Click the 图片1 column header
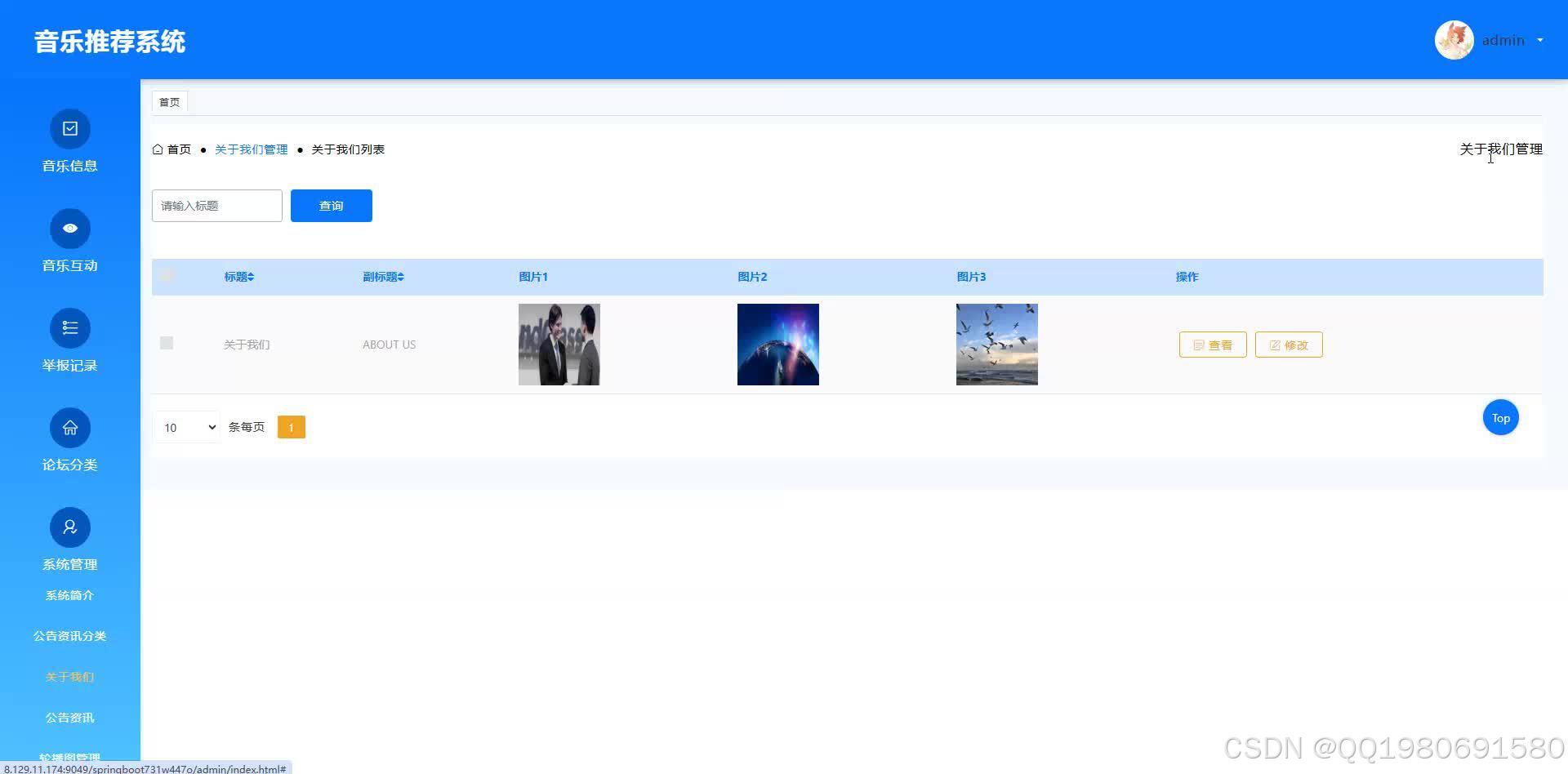 coord(533,277)
